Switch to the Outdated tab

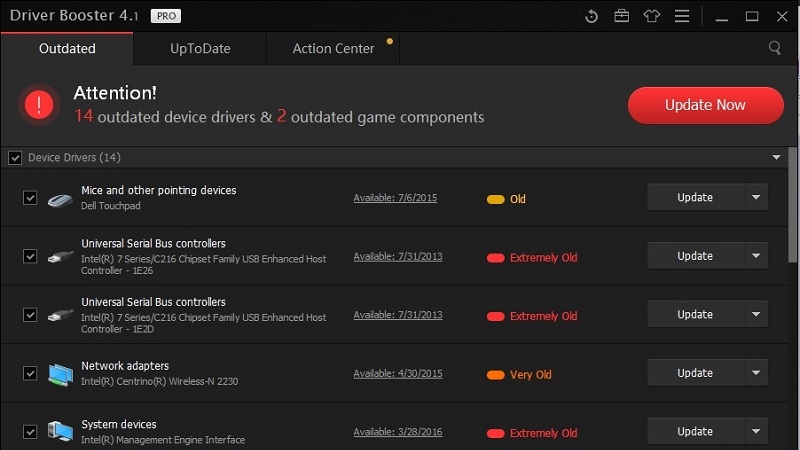67,49
